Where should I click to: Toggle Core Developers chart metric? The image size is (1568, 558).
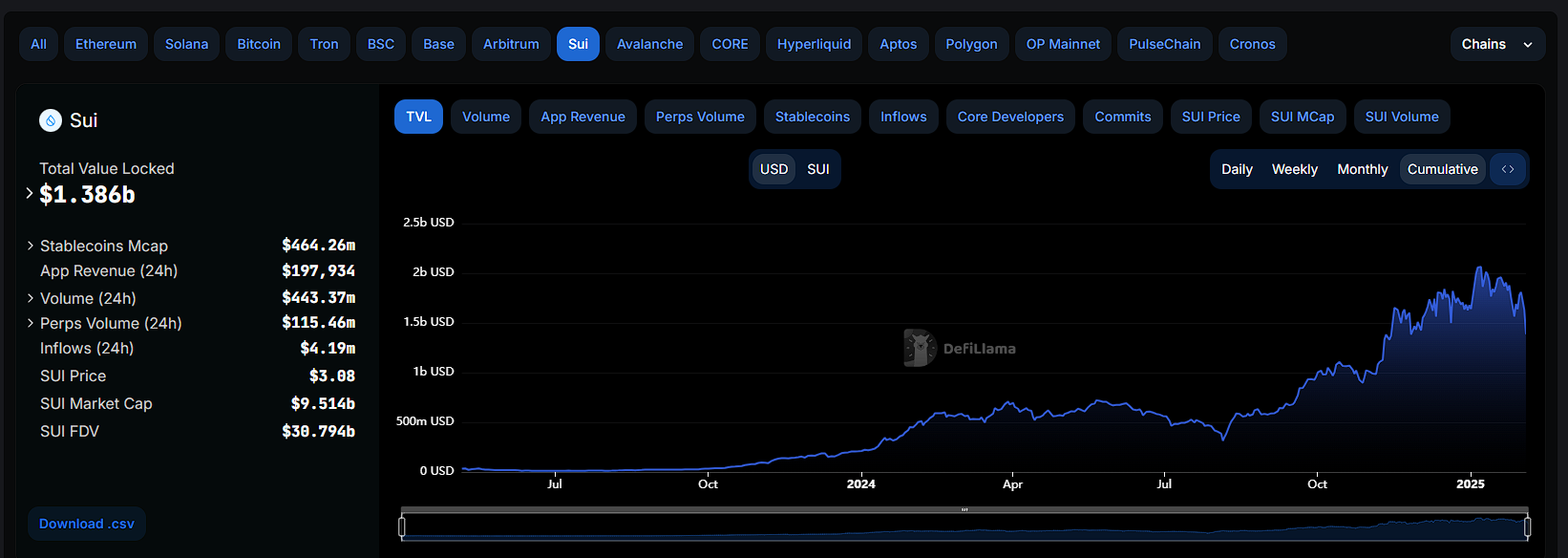[1010, 117]
